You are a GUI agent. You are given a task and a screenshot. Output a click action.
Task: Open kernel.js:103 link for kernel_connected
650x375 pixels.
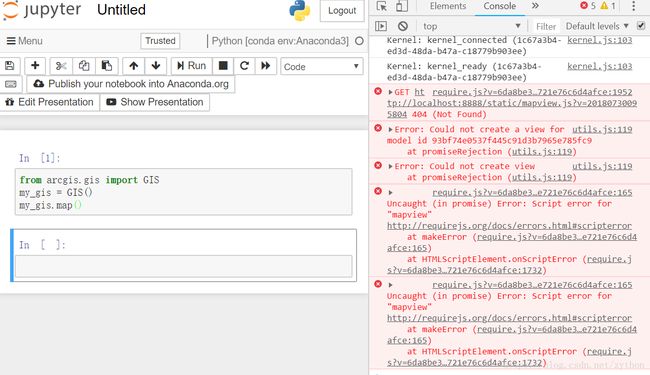[x=599, y=40]
